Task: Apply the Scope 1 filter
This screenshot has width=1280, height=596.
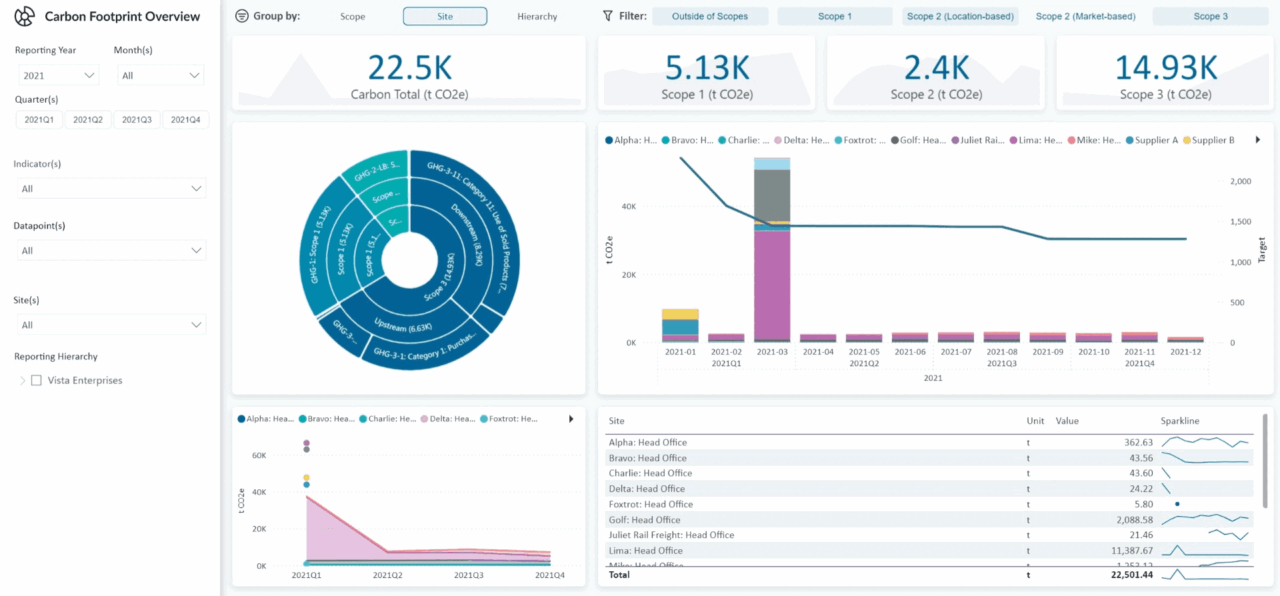Action: click(835, 15)
